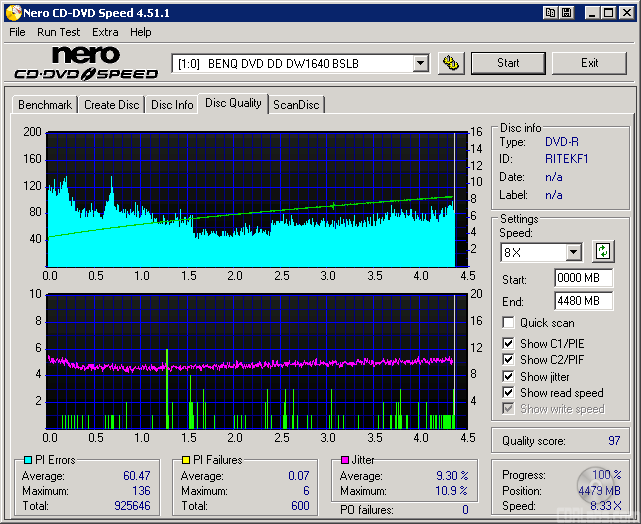Viewport: 641px width, 524px height.
Task: Click the magenta Jitter legend square
Action: (345, 460)
